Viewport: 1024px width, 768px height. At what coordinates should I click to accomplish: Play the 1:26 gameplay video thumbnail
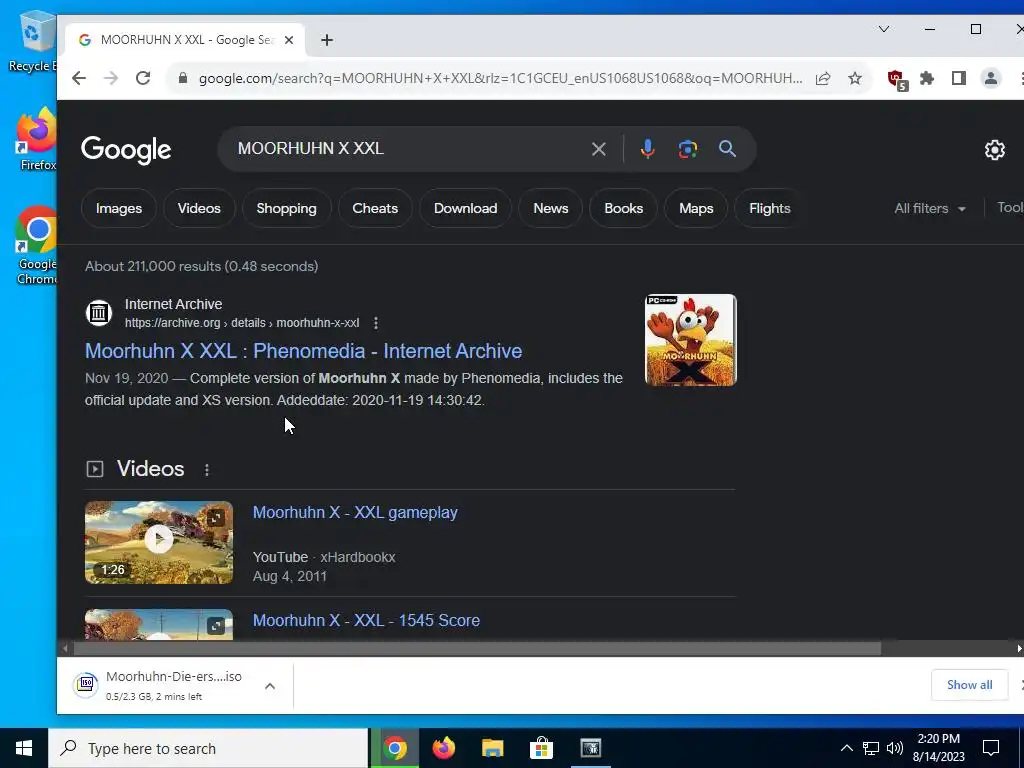(159, 542)
